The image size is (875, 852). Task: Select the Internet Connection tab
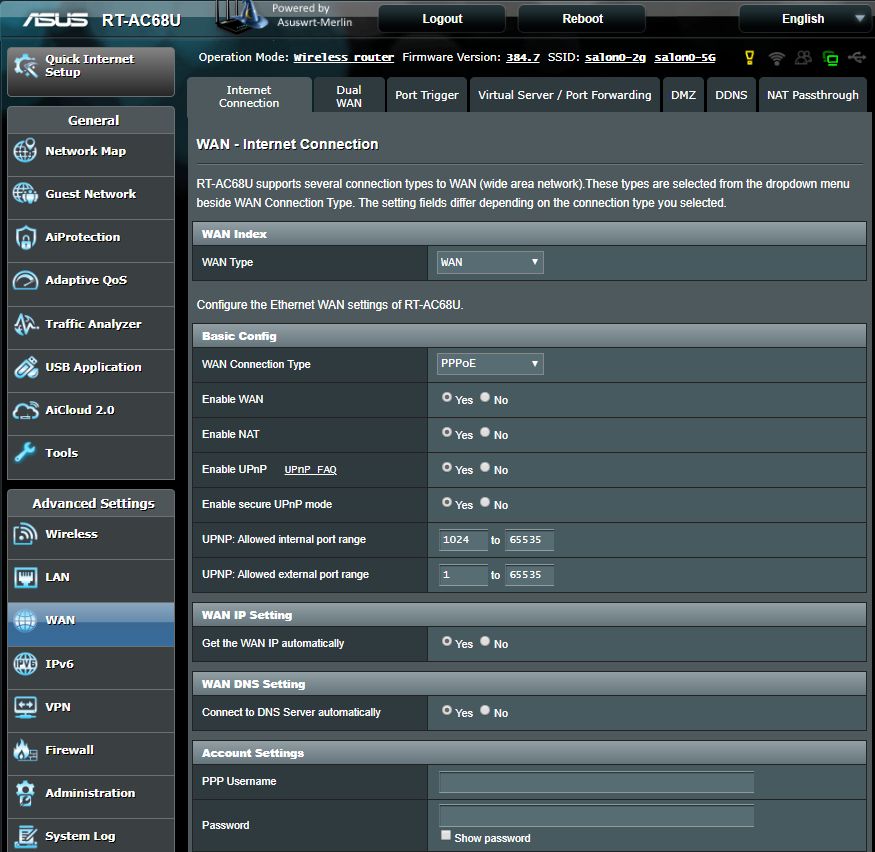click(x=249, y=96)
